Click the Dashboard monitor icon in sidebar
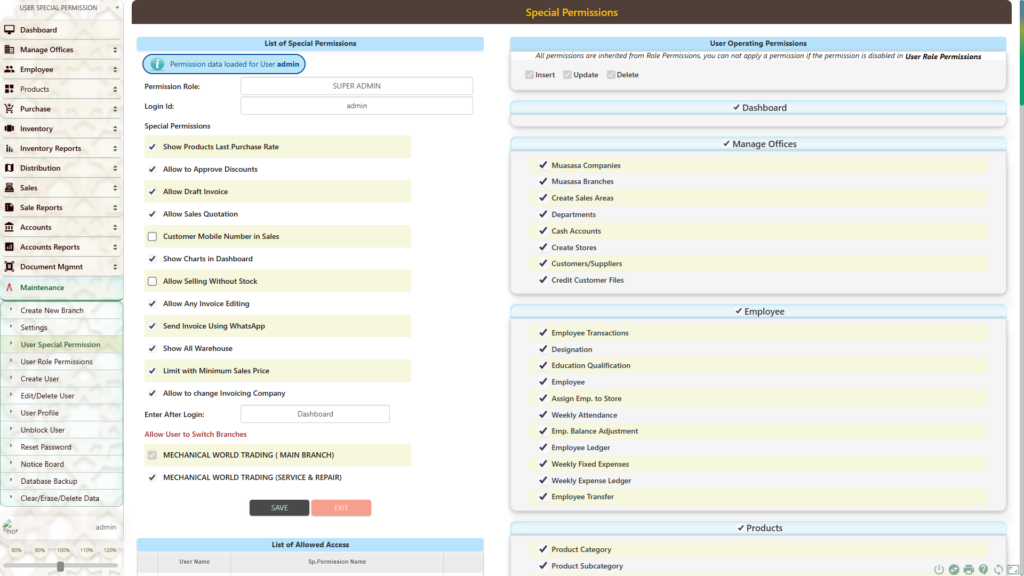 point(10,30)
